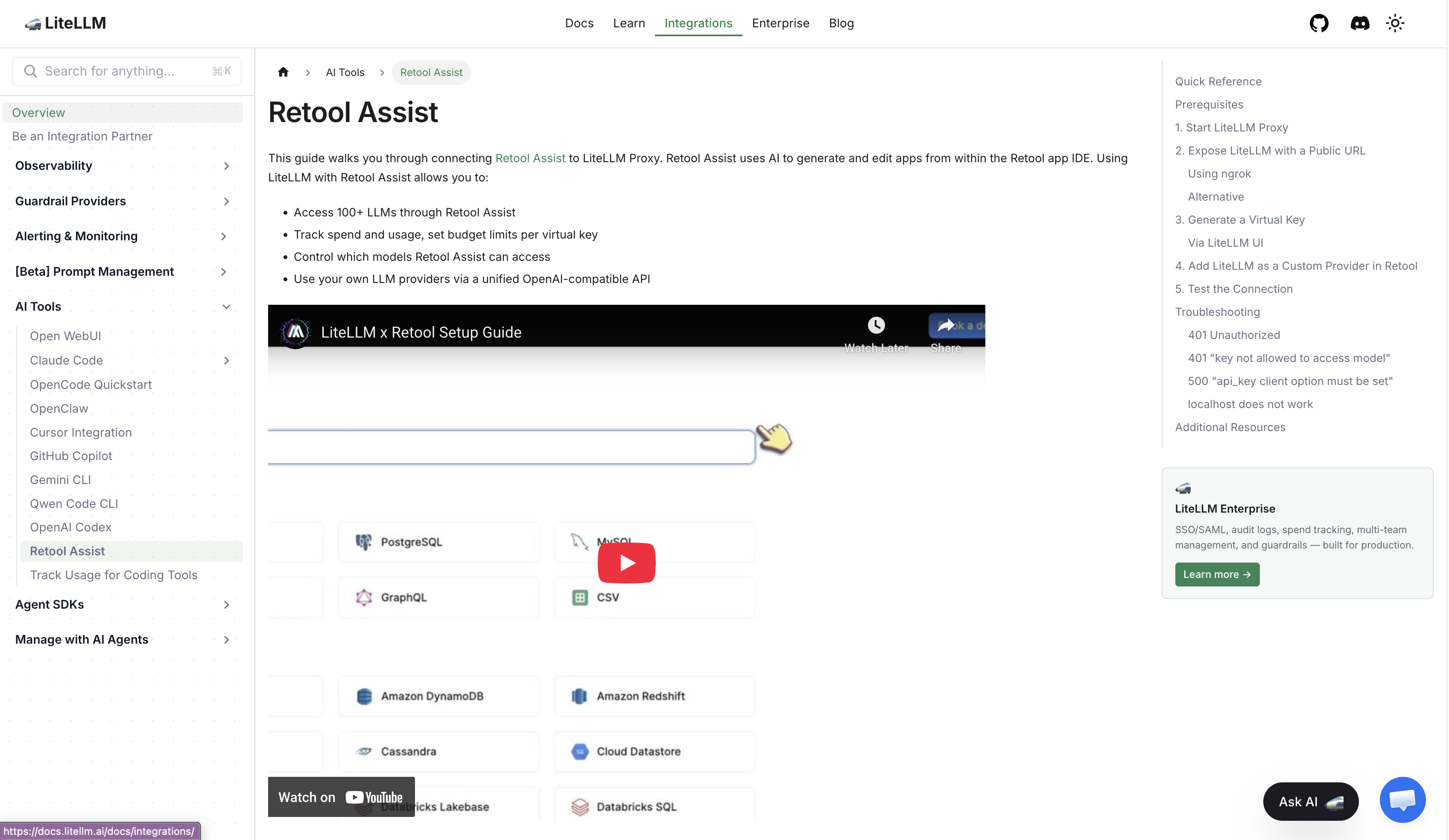Open GitHub Copilot in sidebar
The width and height of the screenshot is (1449, 840).
tap(71, 456)
